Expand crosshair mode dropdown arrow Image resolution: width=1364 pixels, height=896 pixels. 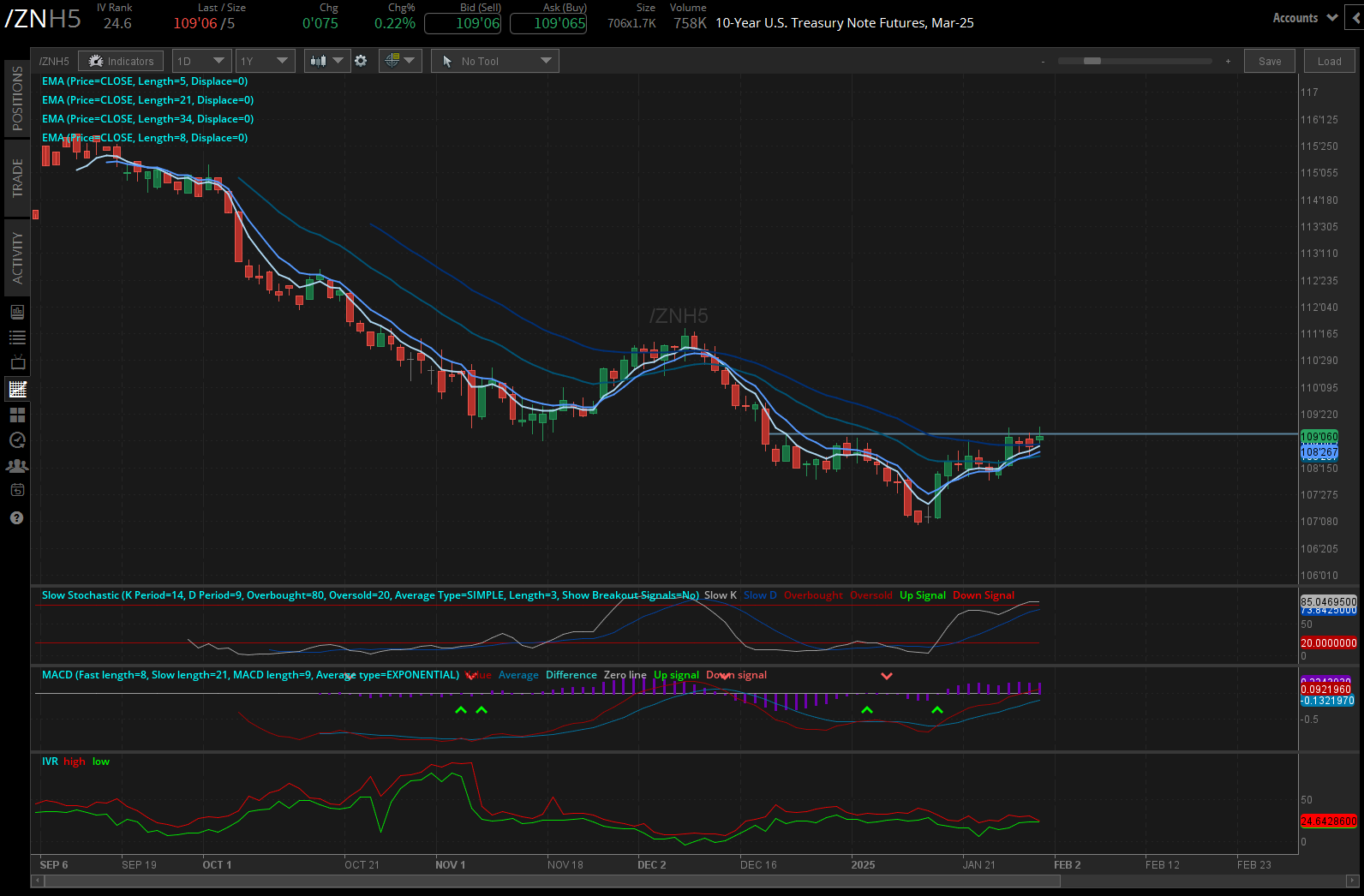pos(410,61)
